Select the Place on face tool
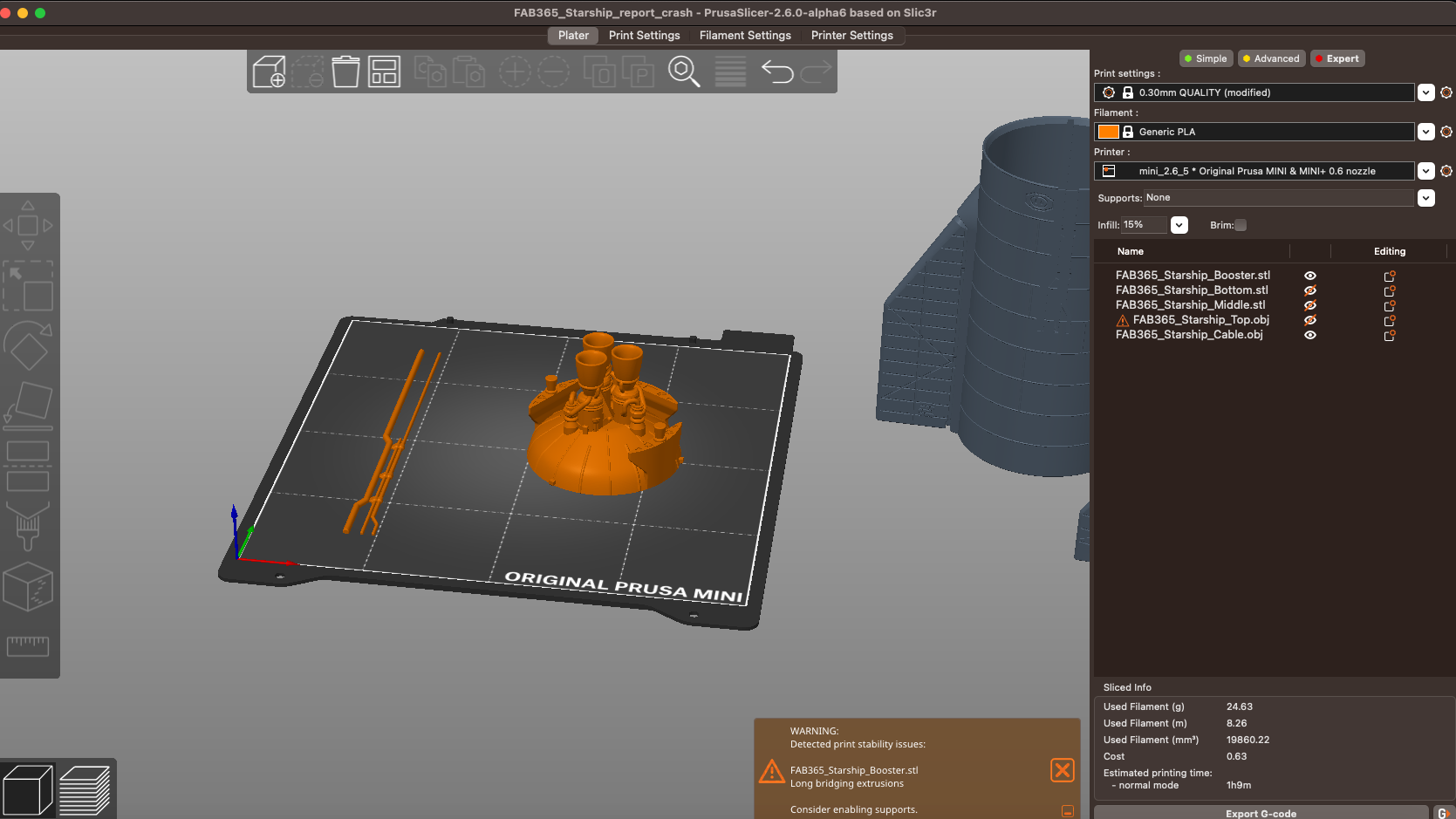The image size is (1456, 819). pyautogui.click(x=28, y=406)
